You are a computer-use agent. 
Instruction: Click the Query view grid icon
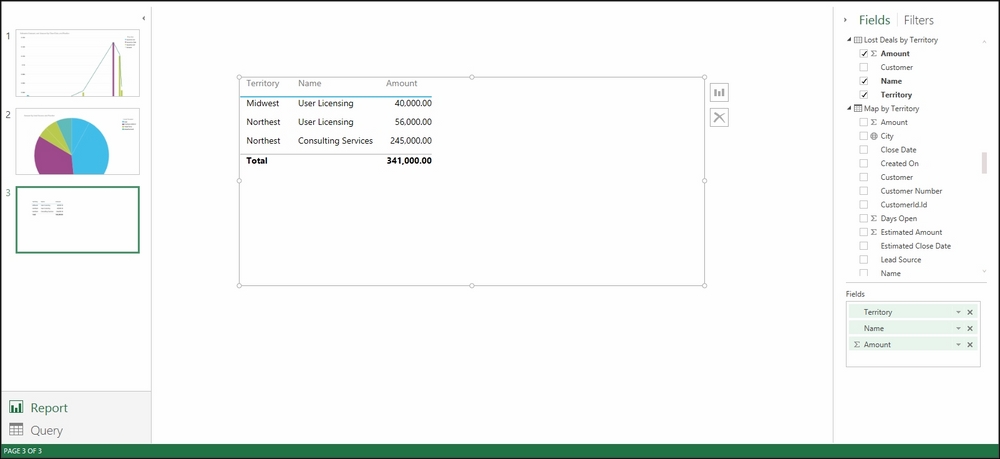(16, 430)
